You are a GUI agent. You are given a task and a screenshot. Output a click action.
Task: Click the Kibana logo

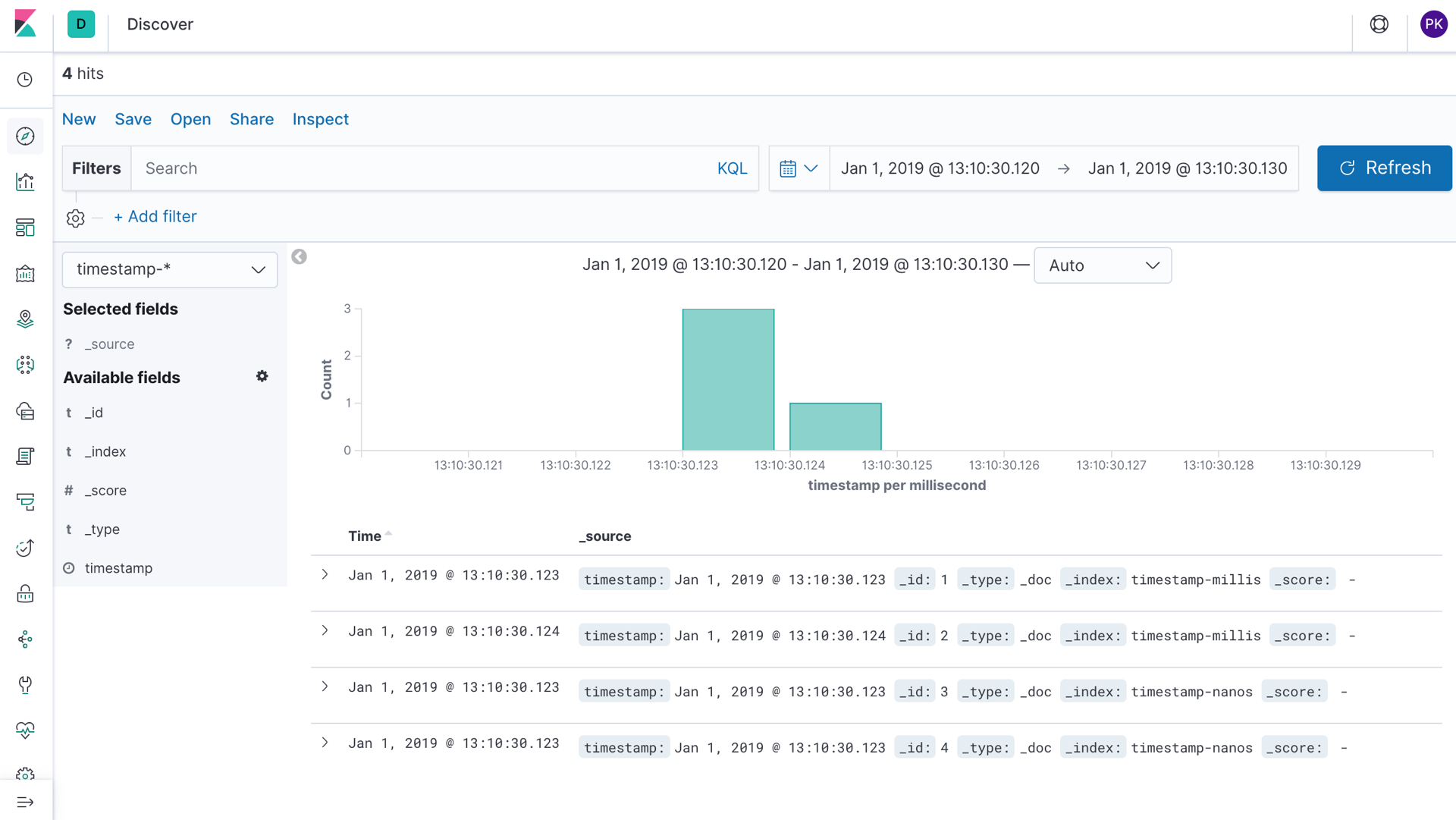(x=26, y=24)
